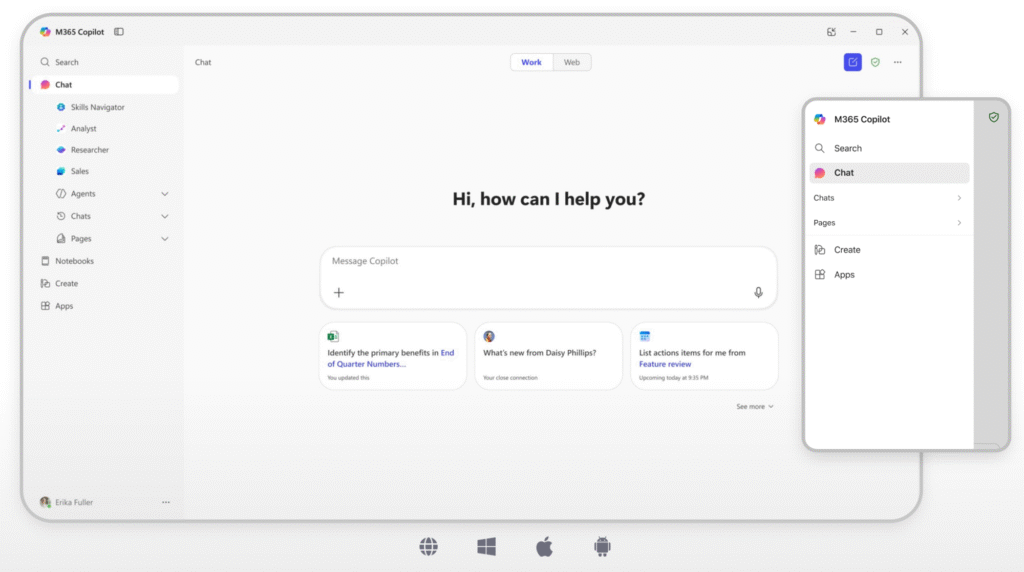Switch to the Work tab
The height and width of the screenshot is (572, 1024).
532,62
